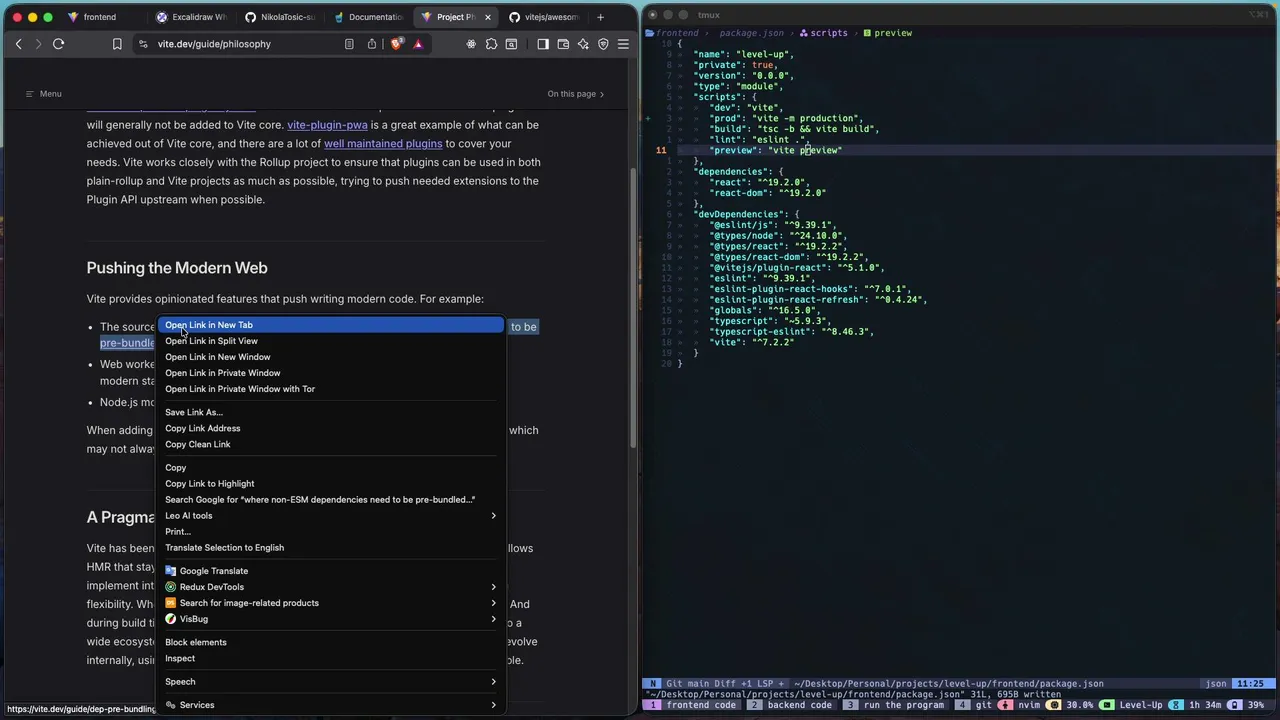
Task: Open Brave Rewards triangle icon
Action: (x=418, y=44)
